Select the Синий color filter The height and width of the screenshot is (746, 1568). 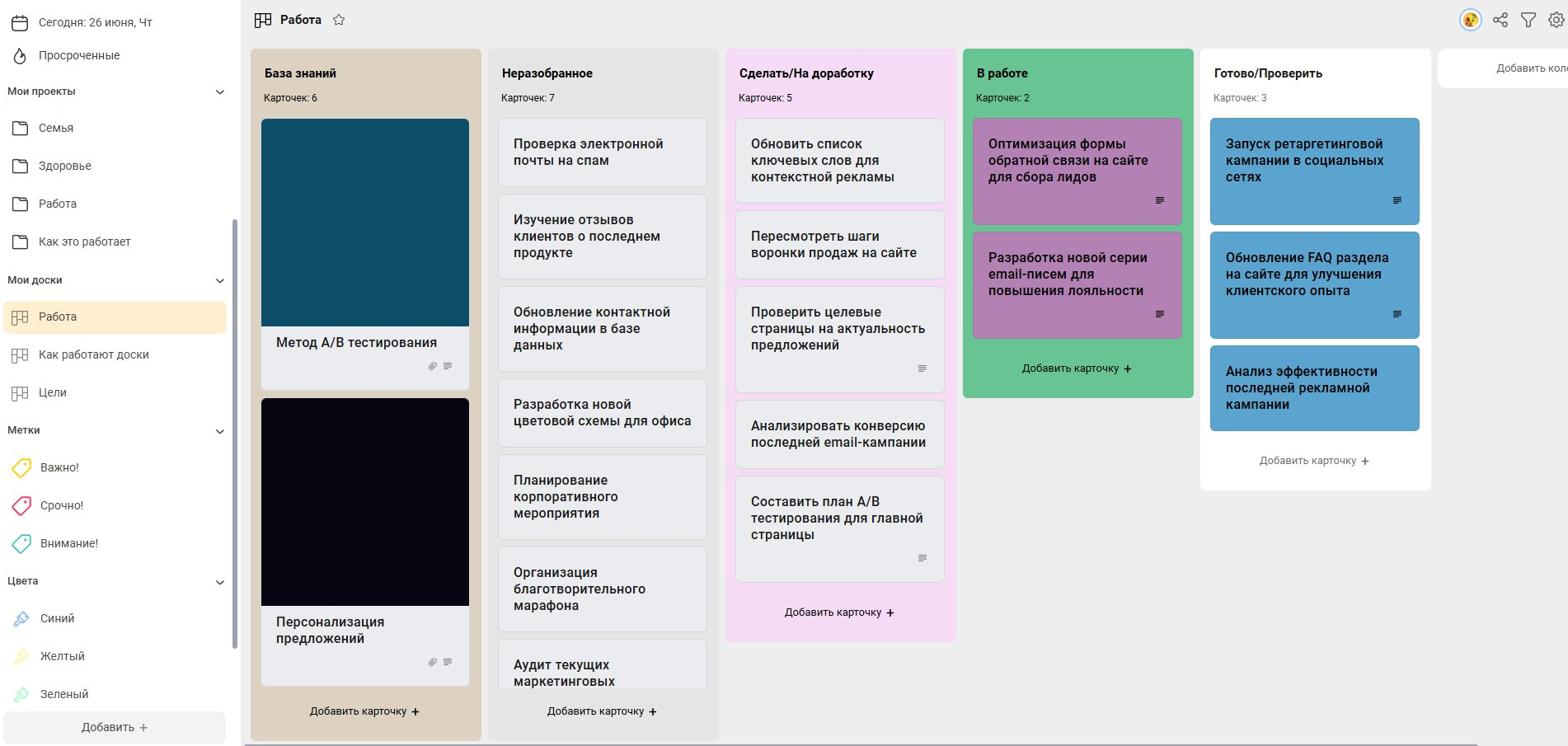pos(57,618)
